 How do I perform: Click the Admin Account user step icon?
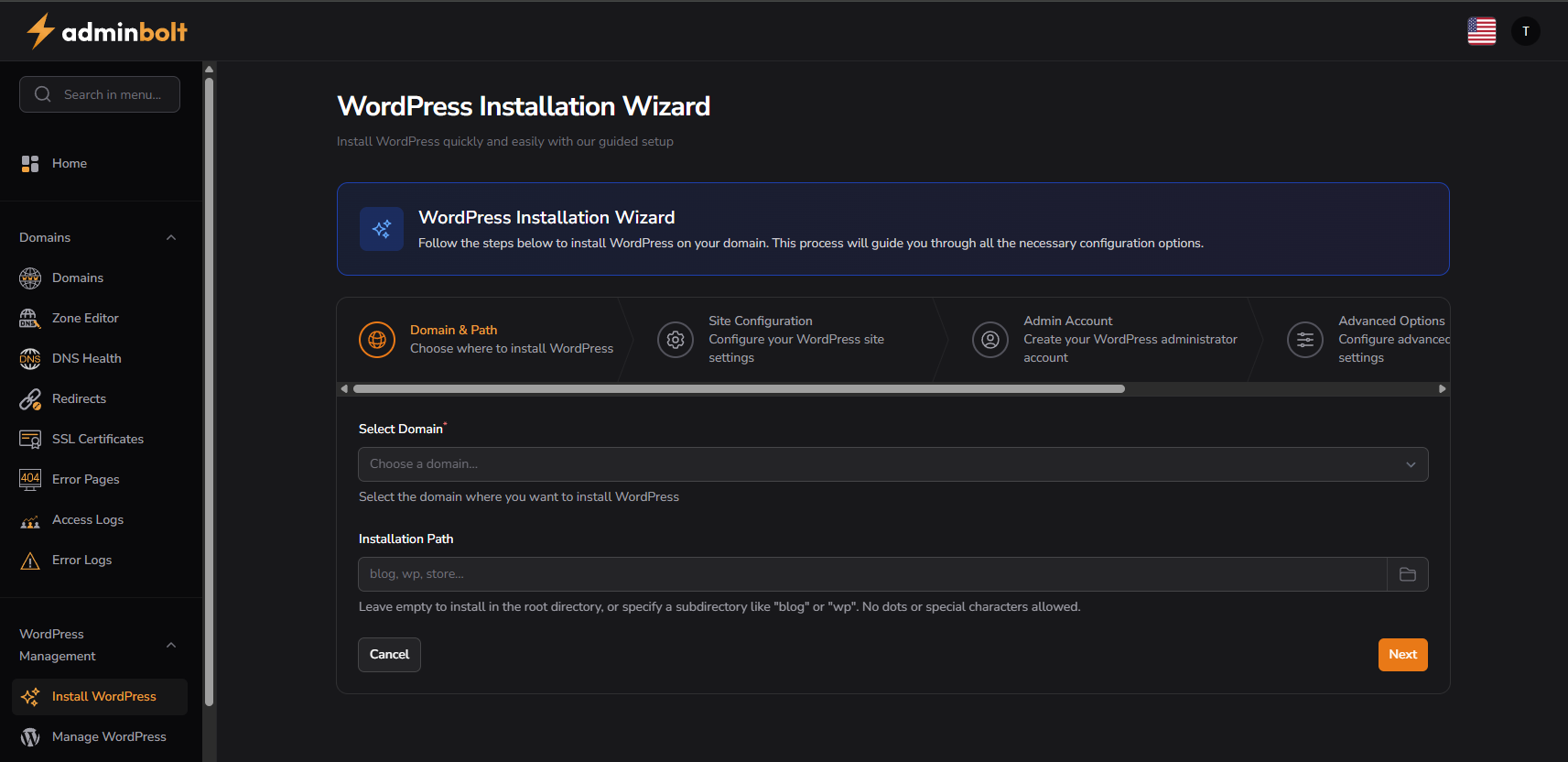click(x=990, y=340)
